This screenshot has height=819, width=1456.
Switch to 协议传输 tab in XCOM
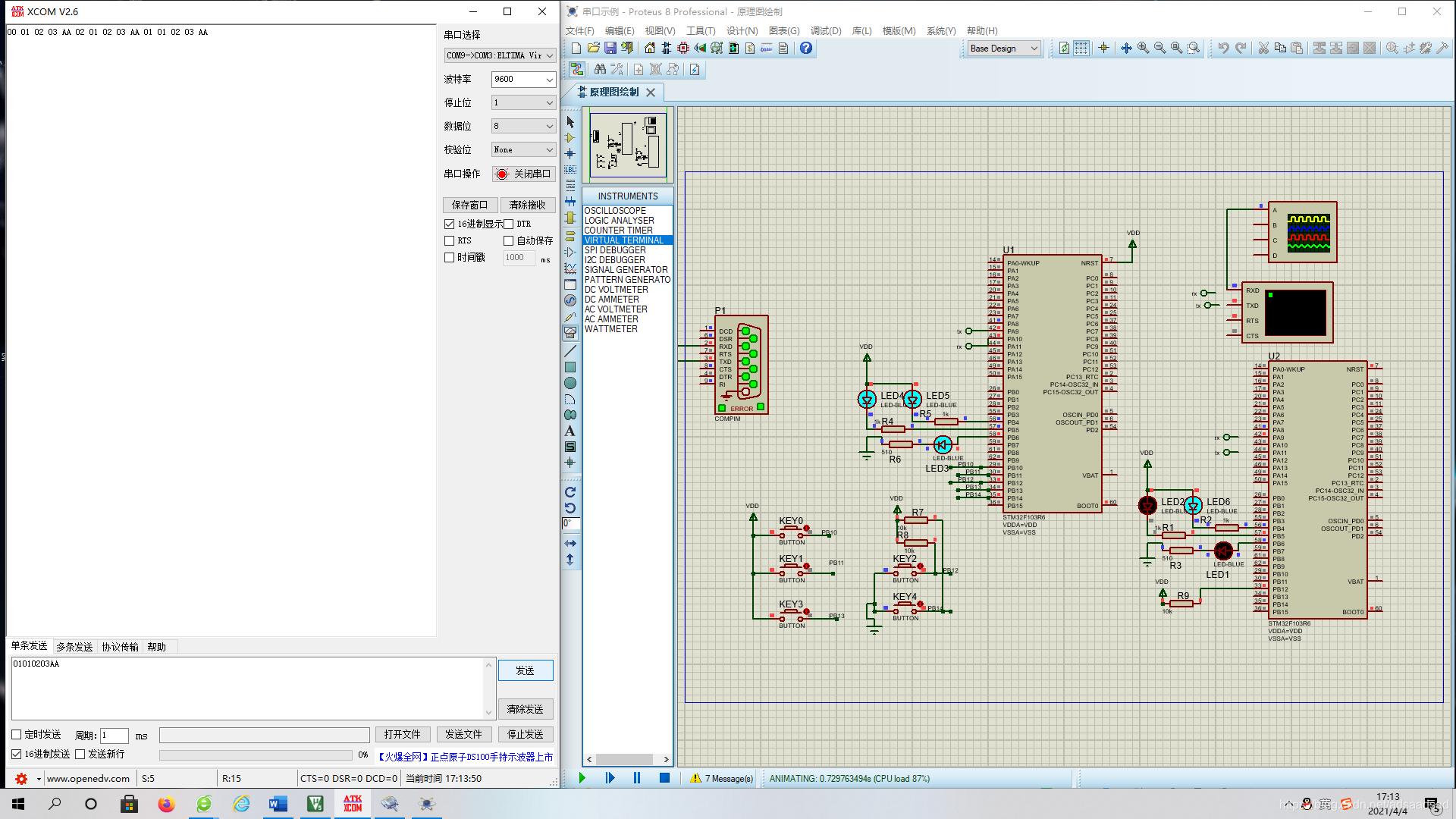click(121, 647)
